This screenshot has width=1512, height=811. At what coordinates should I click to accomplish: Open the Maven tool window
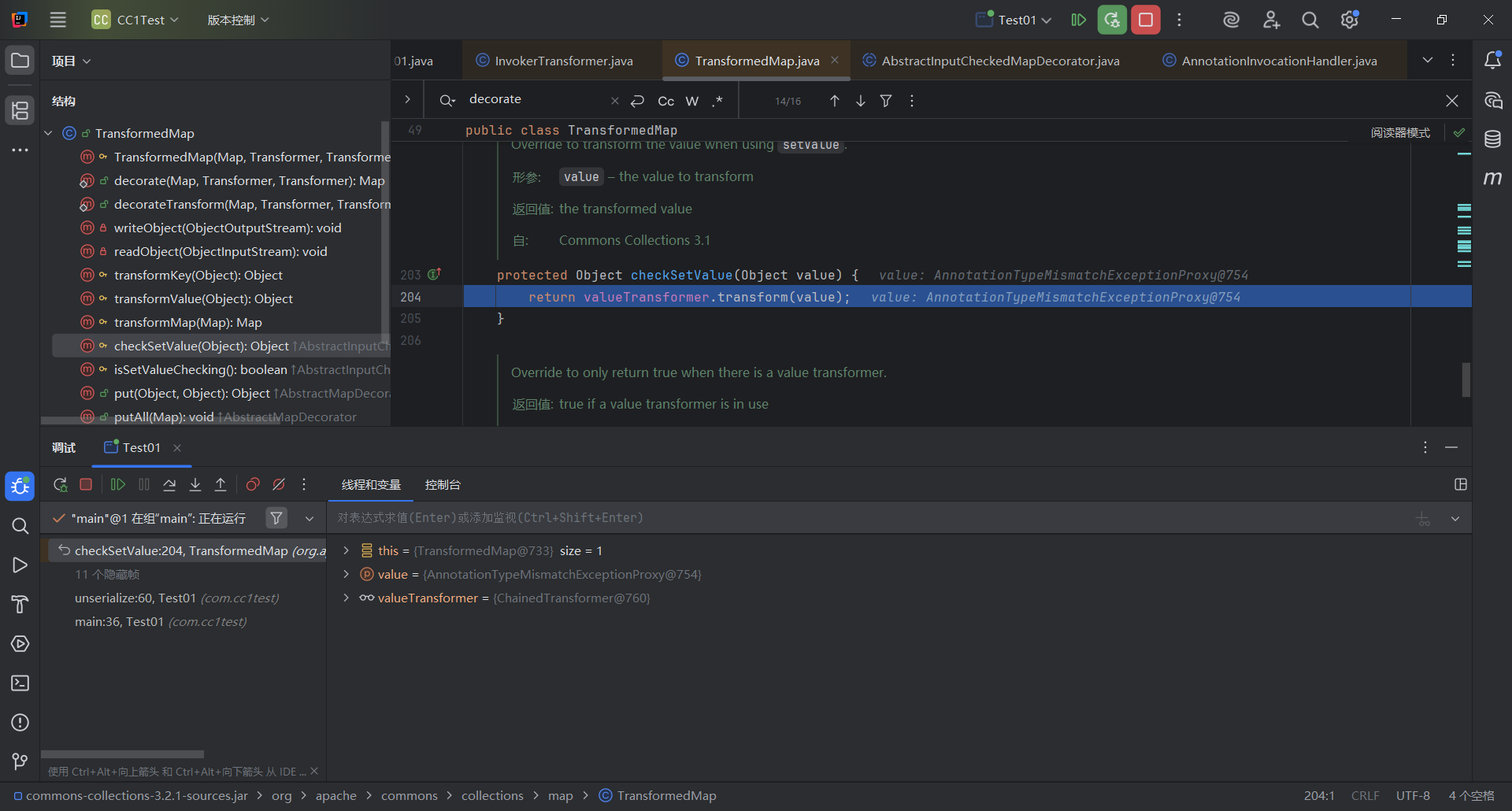pyautogui.click(x=1492, y=179)
